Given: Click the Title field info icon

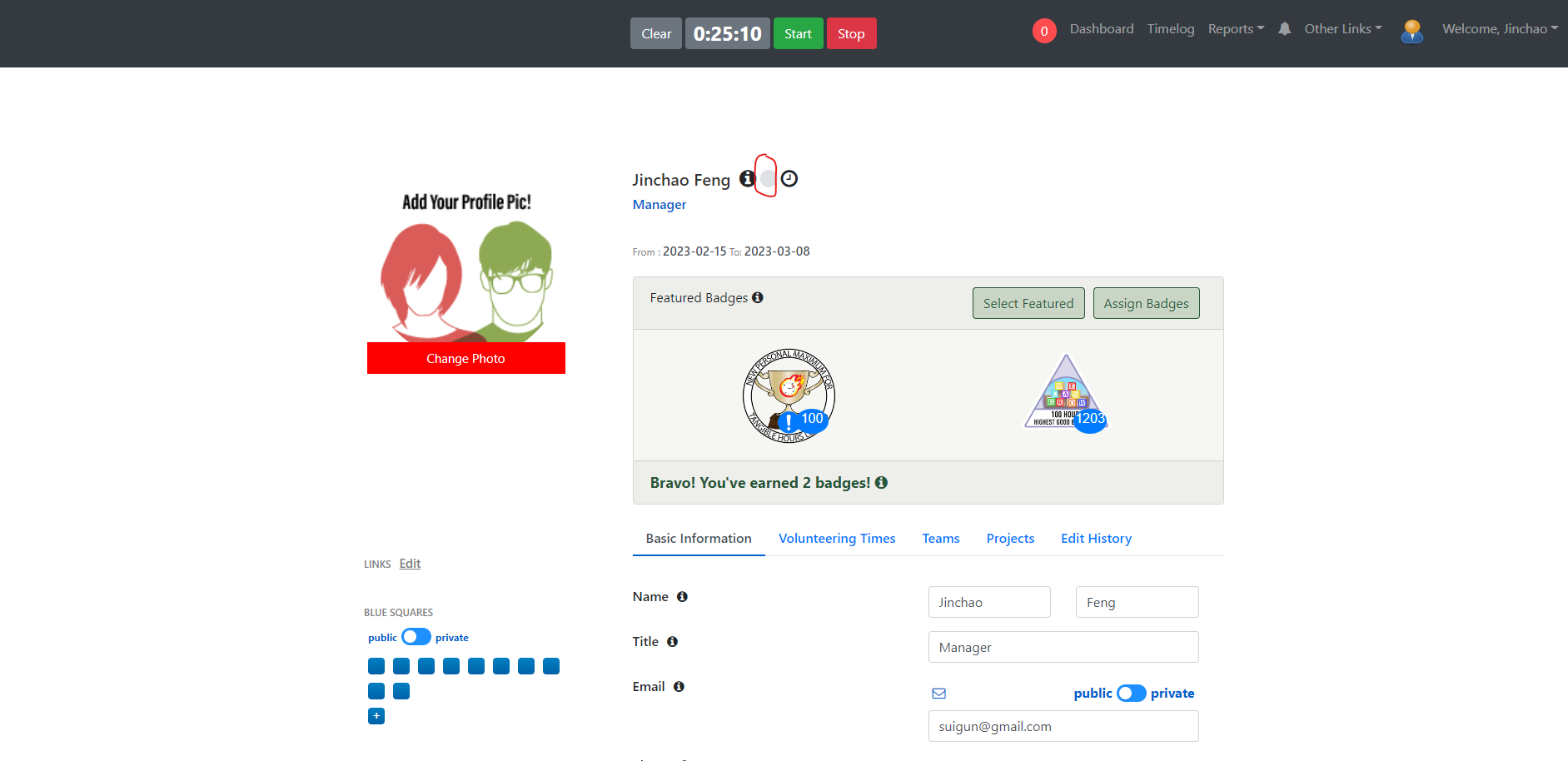Looking at the screenshot, I should point(672,641).
